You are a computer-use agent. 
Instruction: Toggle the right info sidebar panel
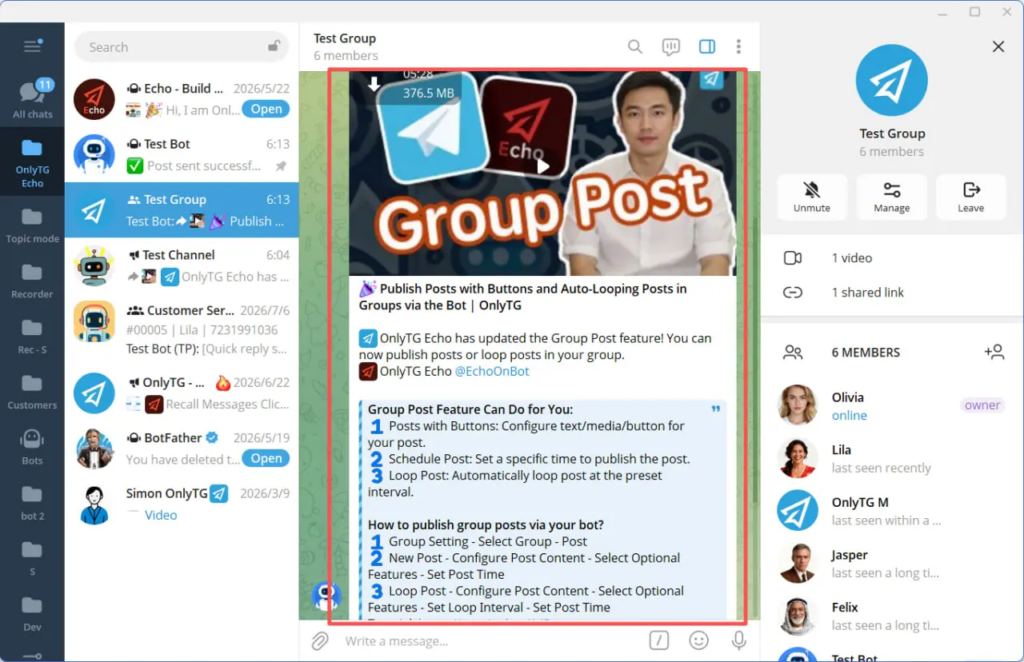(x=707, y=46)
